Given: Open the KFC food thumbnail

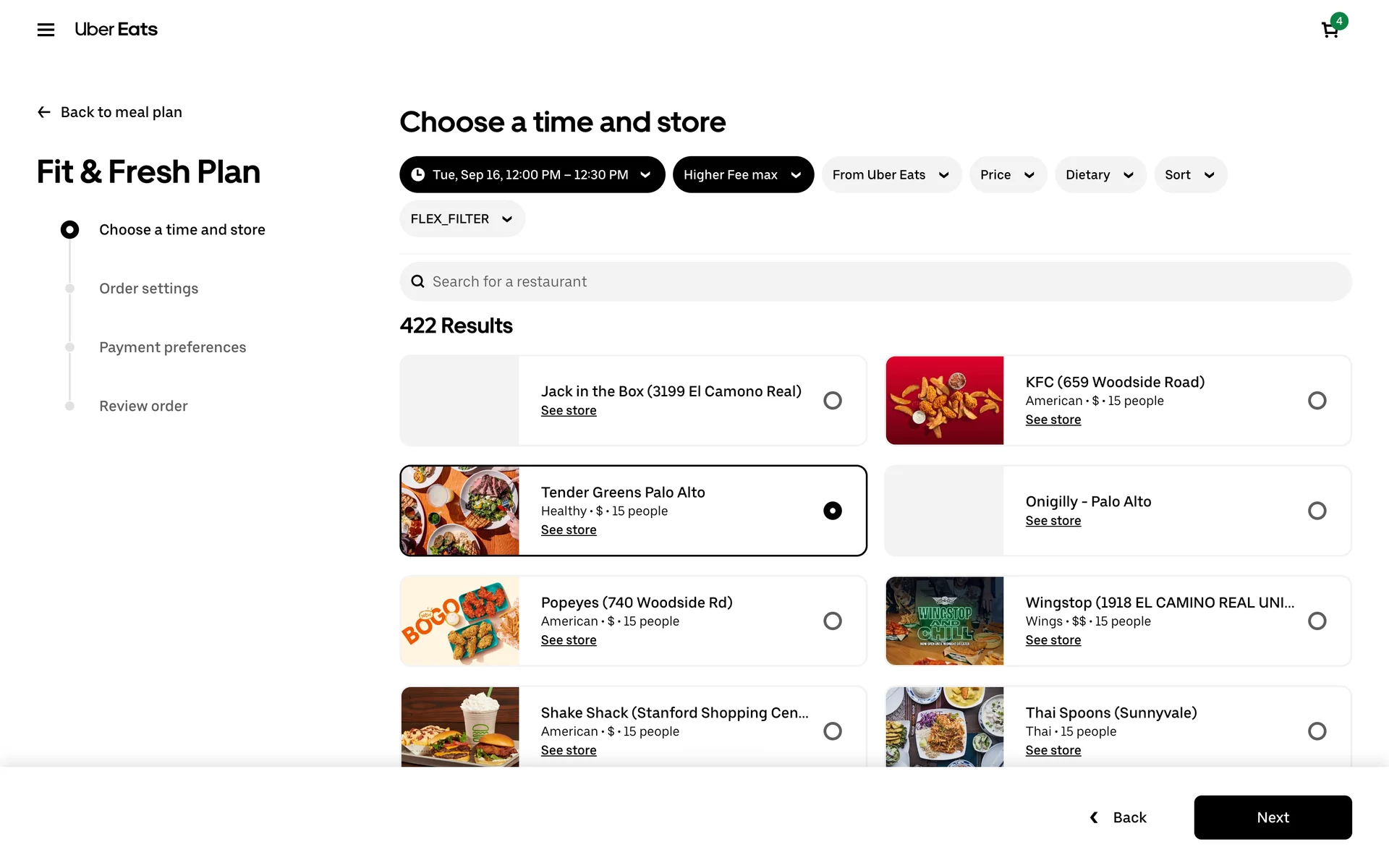Looking at the screenshot, I should (944, 400).
